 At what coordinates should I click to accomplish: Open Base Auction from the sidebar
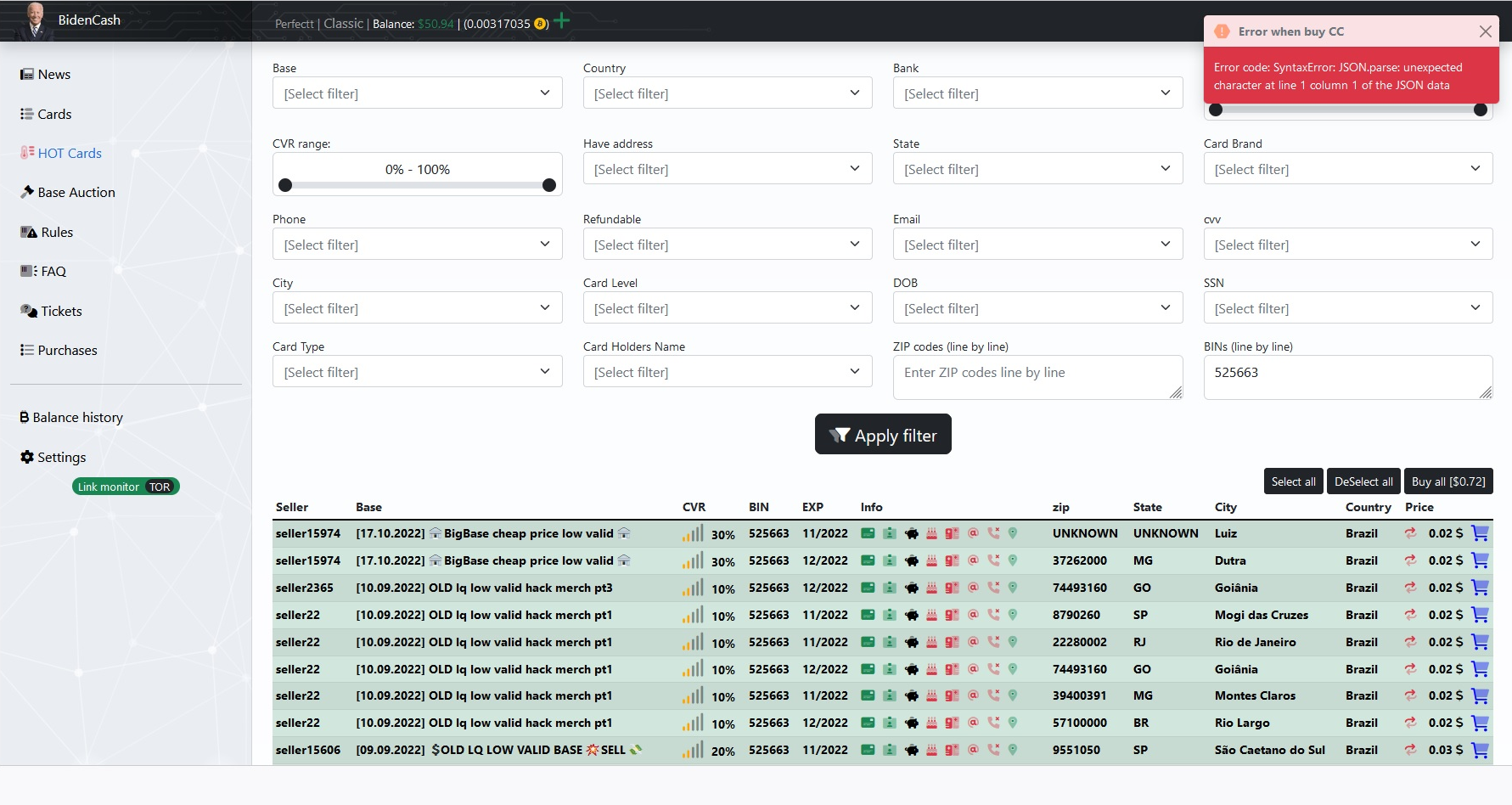click(67, 193)
